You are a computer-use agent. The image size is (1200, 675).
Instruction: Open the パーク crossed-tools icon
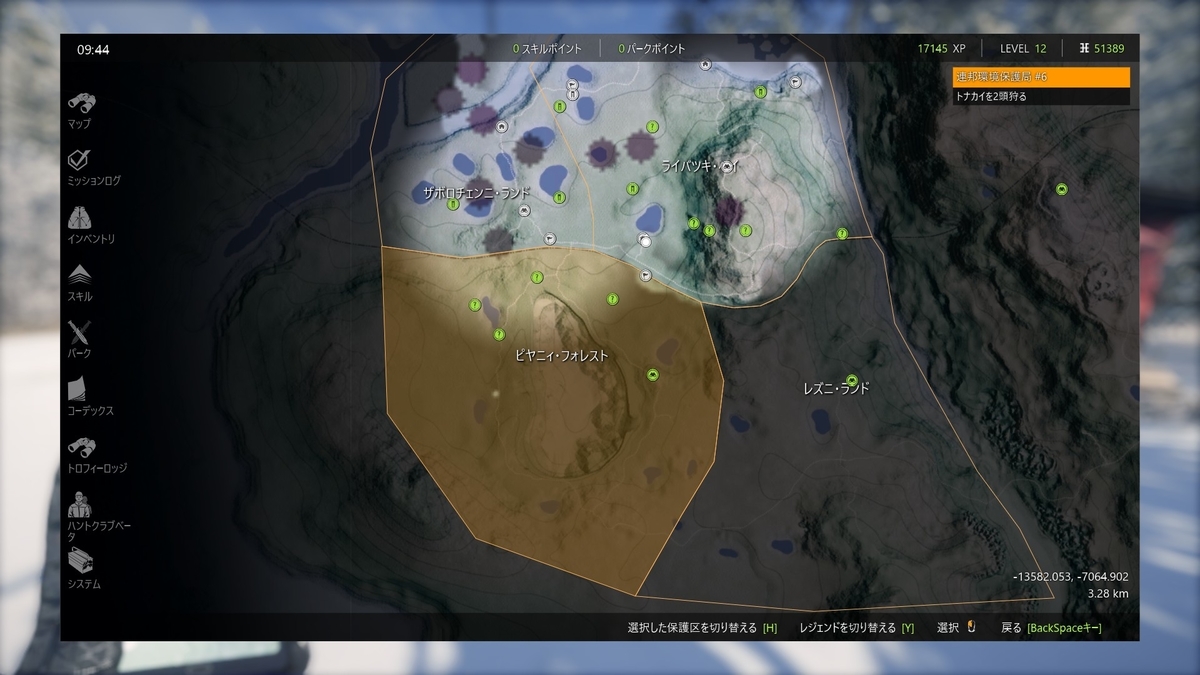[79, 332]
